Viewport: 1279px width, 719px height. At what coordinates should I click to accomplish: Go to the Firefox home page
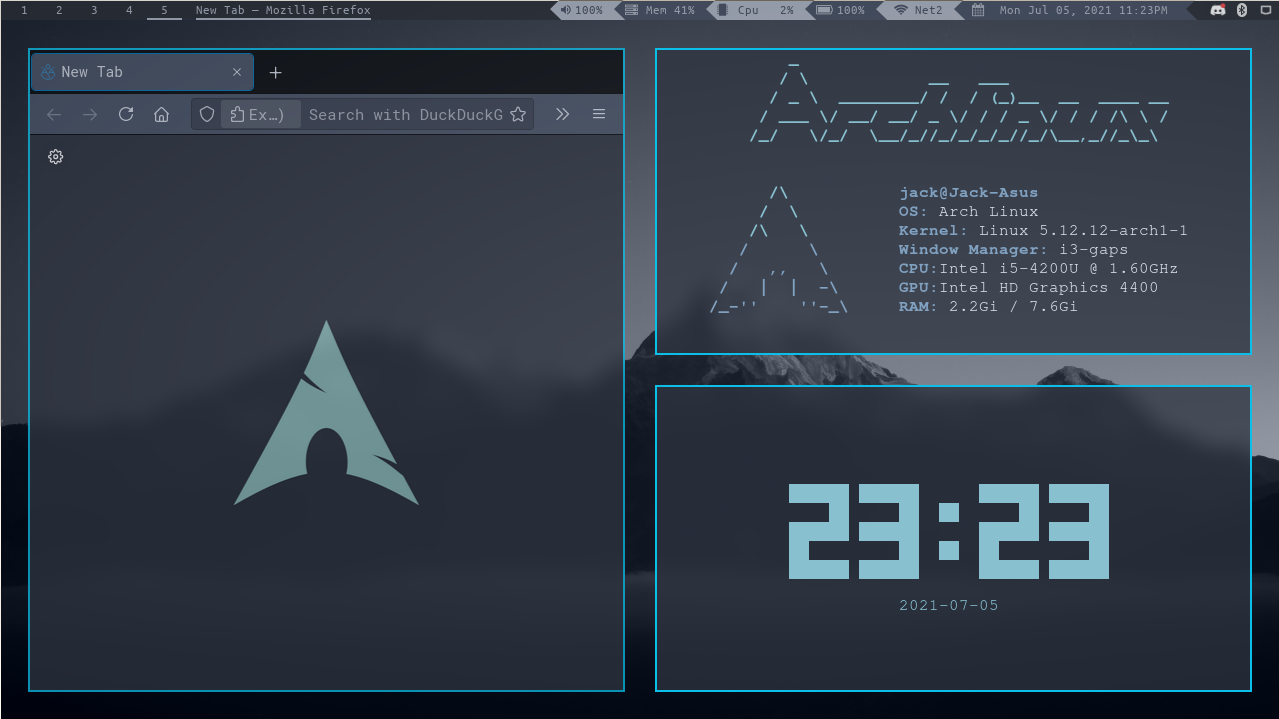pos(161,114)
